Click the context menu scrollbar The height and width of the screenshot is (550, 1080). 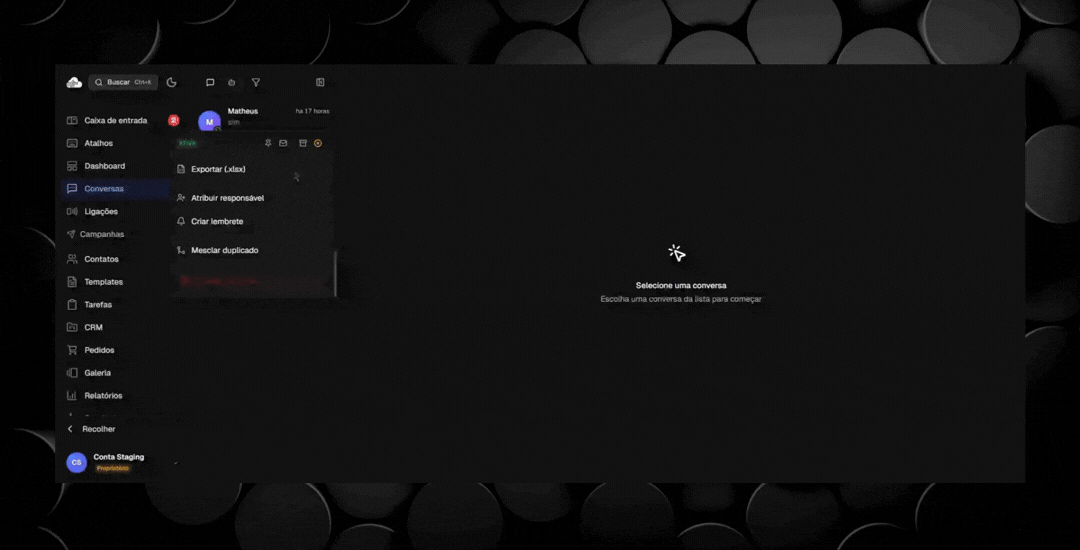point(335,274)
